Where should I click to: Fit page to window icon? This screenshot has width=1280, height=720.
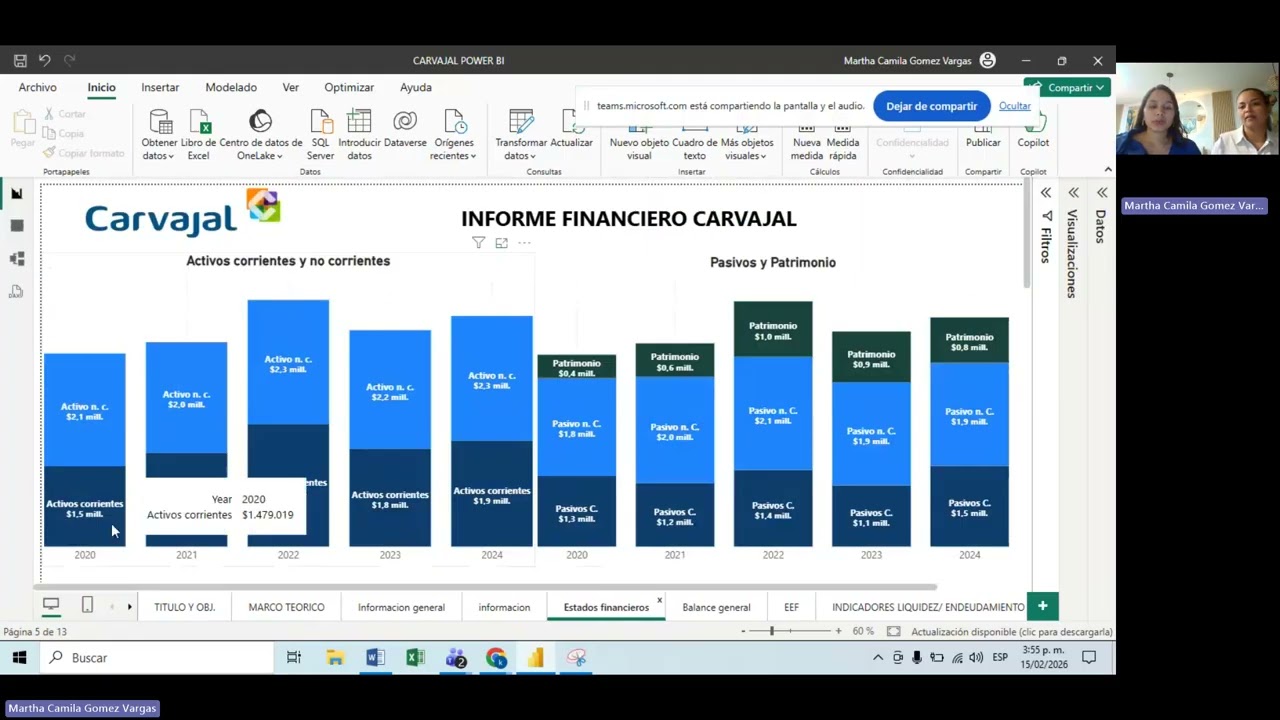pyautogui.click(x=893, y=632)
